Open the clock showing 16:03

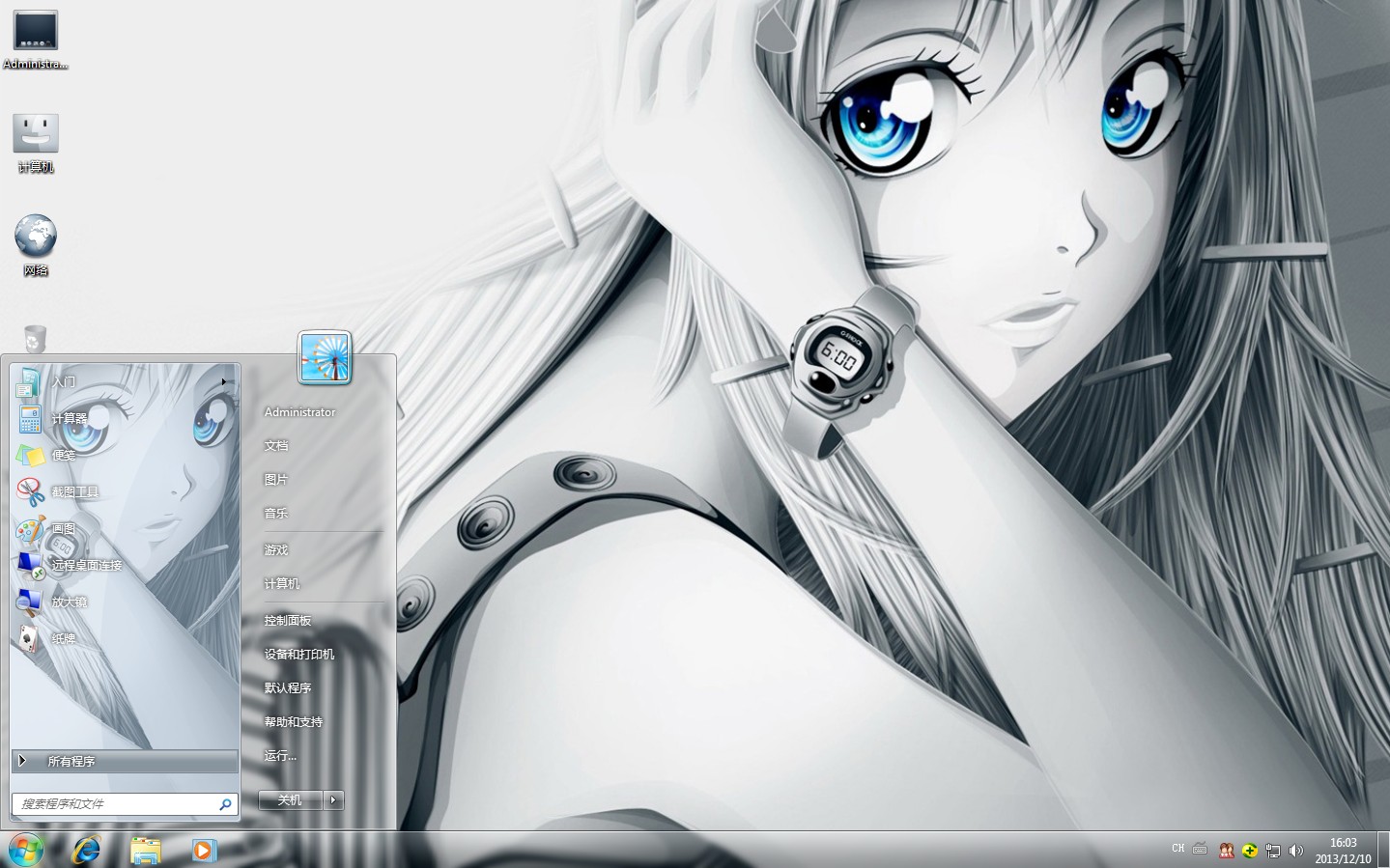tap(1343, 850)
